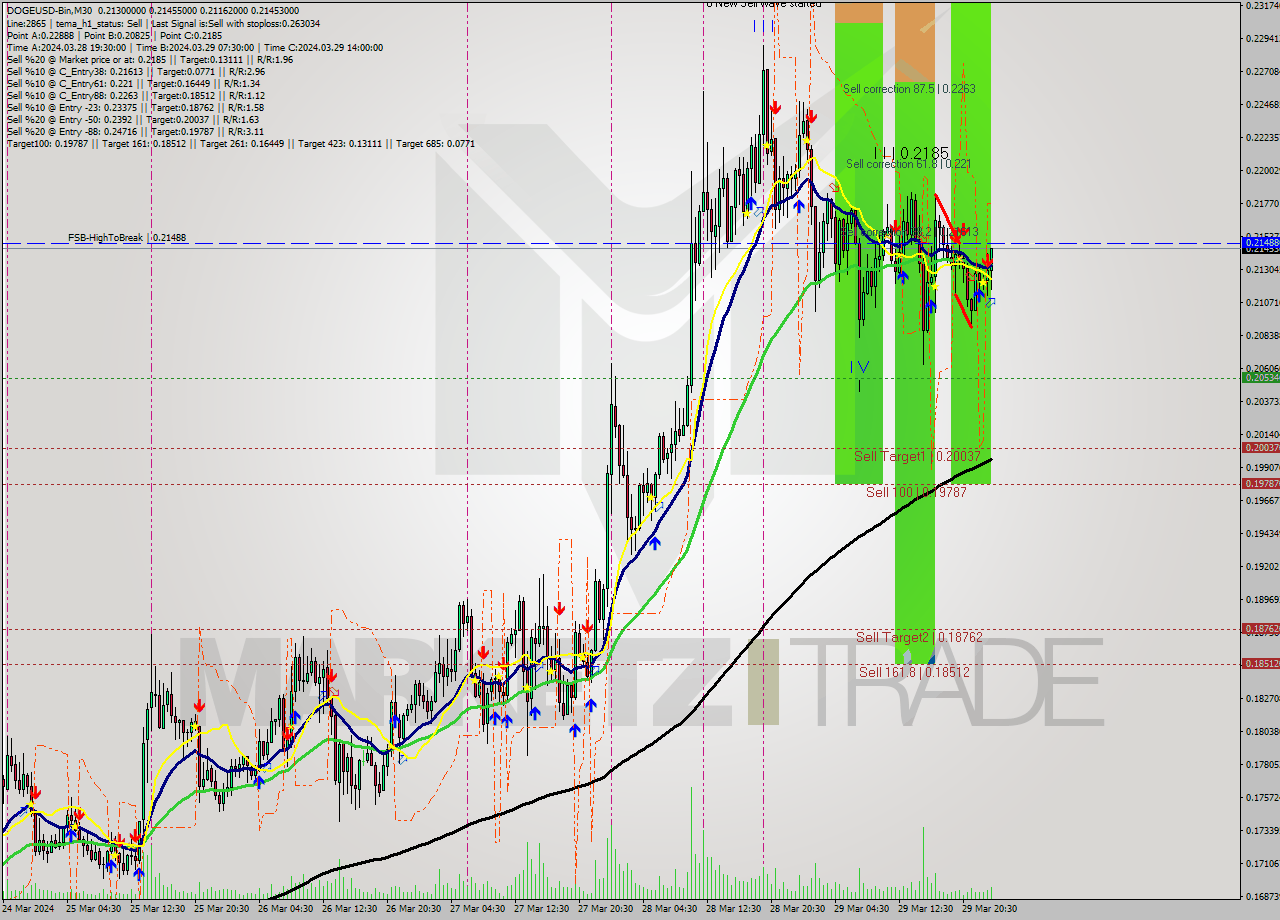Viewport: 1280px width, 920px height.
Task: Click the 0.16873 price axis value
Action: coord(1262,896)
